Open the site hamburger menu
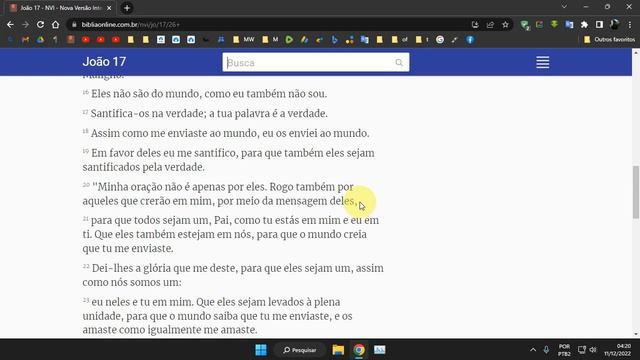640x360 pixels. pyautogui.click(x=542, y=62)
